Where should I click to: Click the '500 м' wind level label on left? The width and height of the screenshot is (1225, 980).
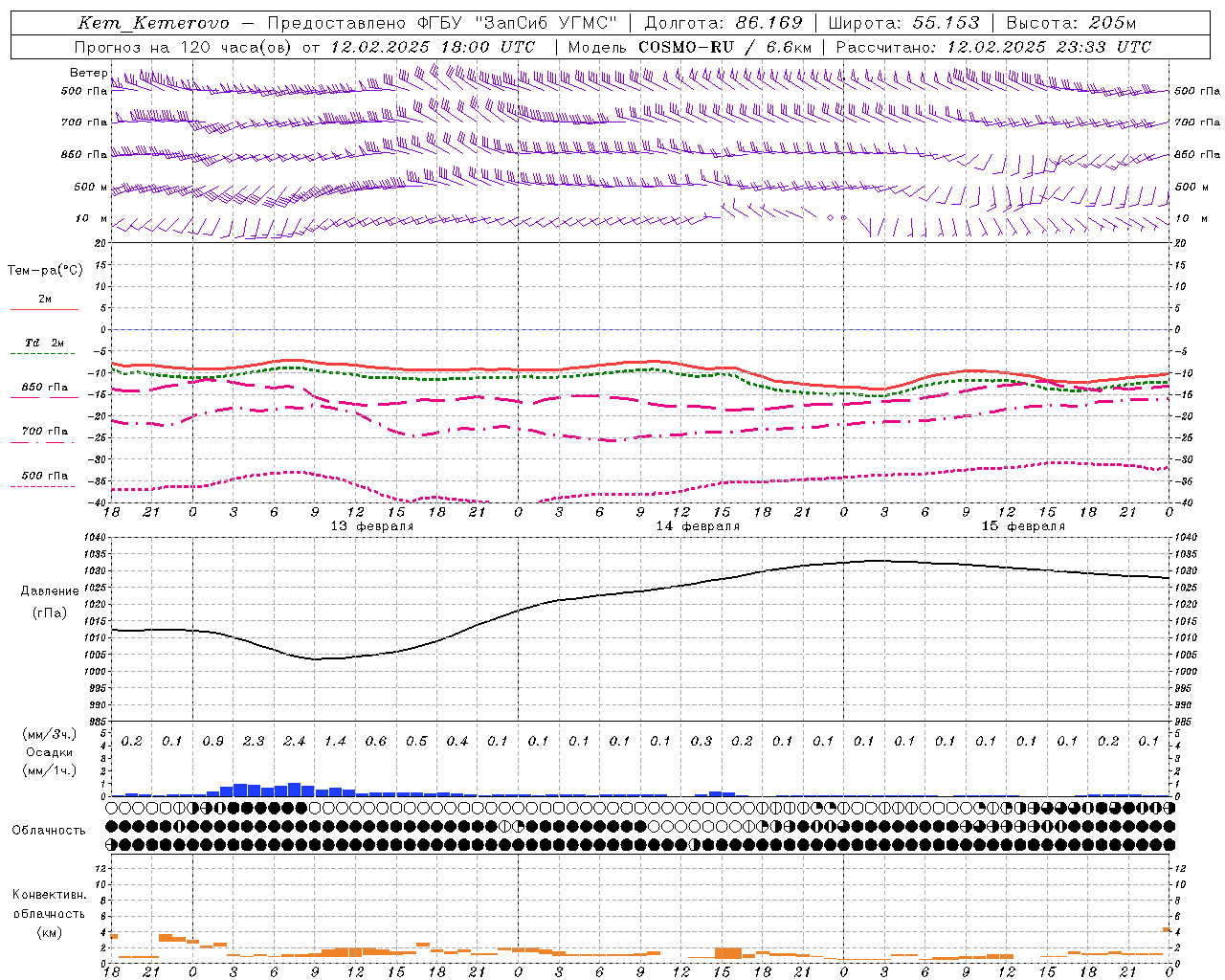coord(92,187)
